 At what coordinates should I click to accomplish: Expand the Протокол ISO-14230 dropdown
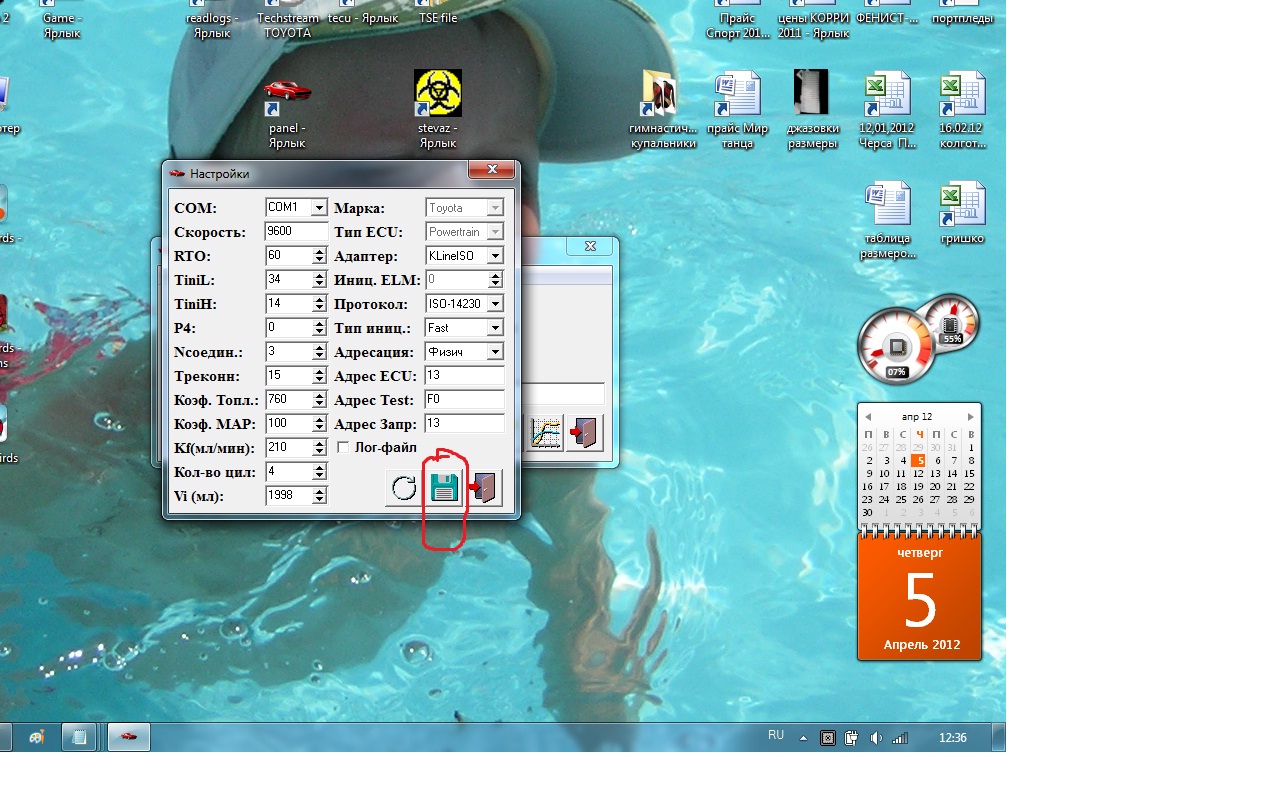coord(495,304)
